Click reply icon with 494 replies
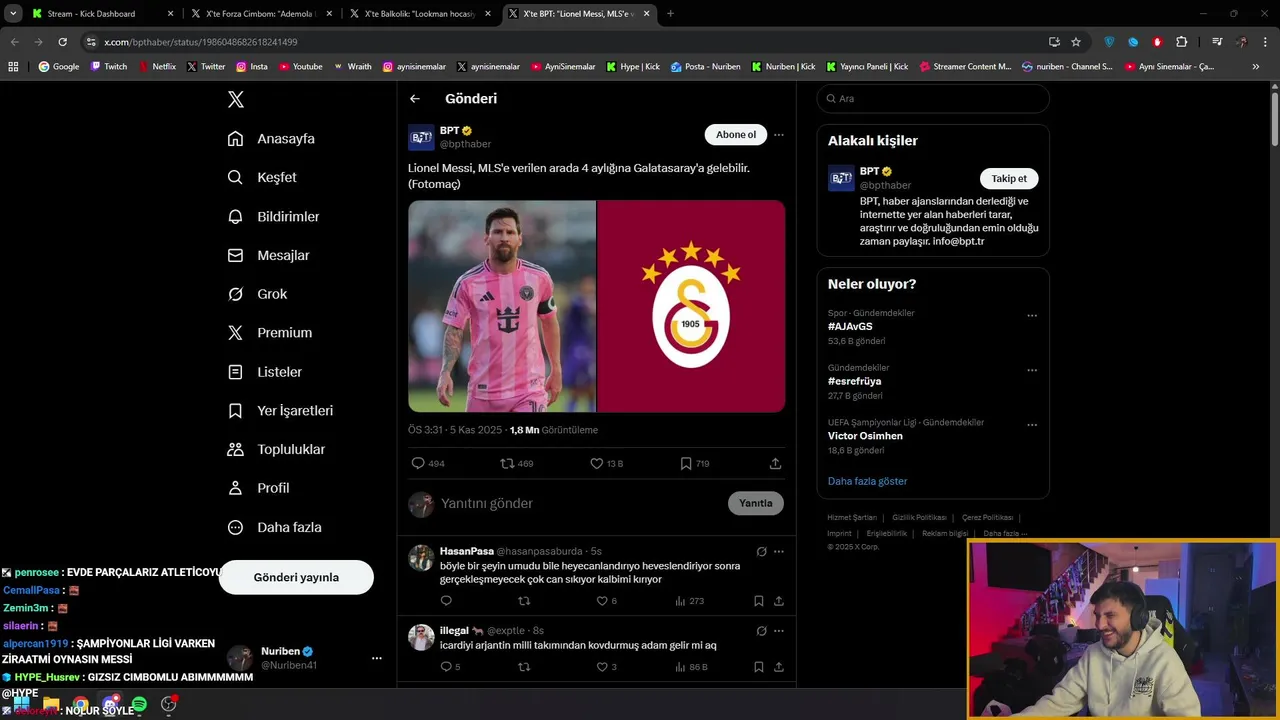Screen dimensions: 1280x720 point(418,464)
